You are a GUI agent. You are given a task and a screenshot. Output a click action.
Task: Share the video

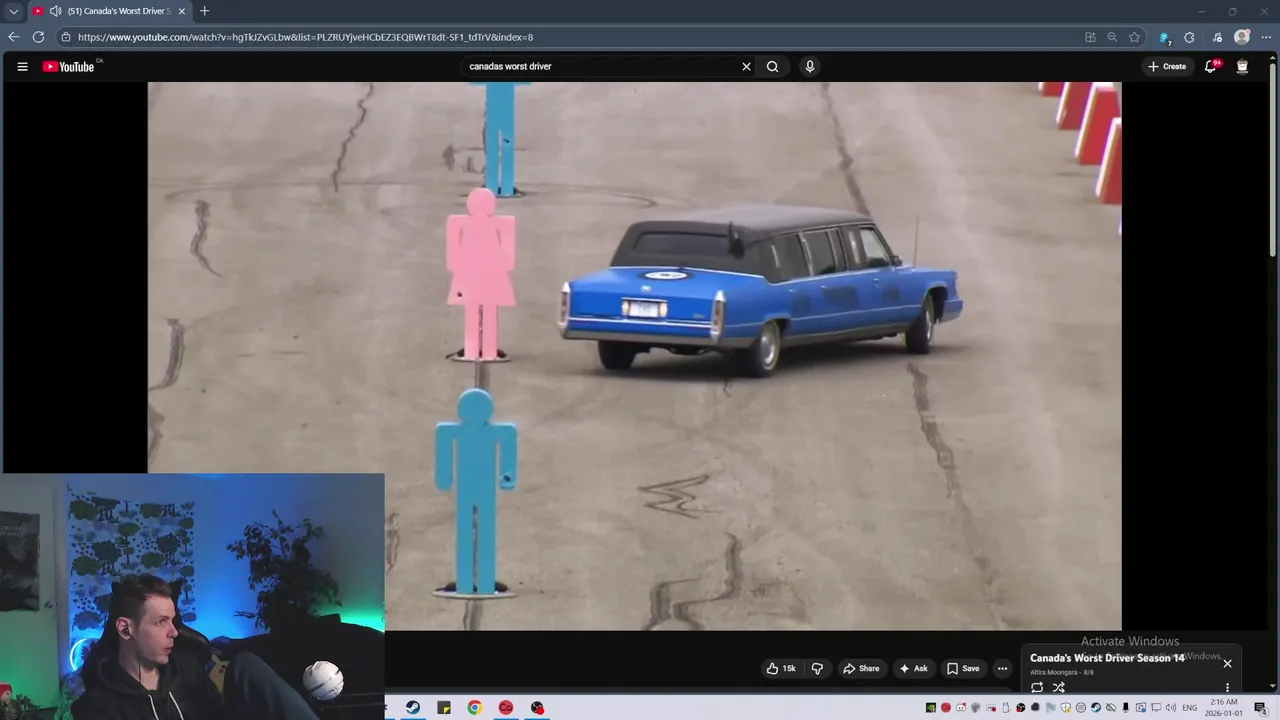coord(861,668)
